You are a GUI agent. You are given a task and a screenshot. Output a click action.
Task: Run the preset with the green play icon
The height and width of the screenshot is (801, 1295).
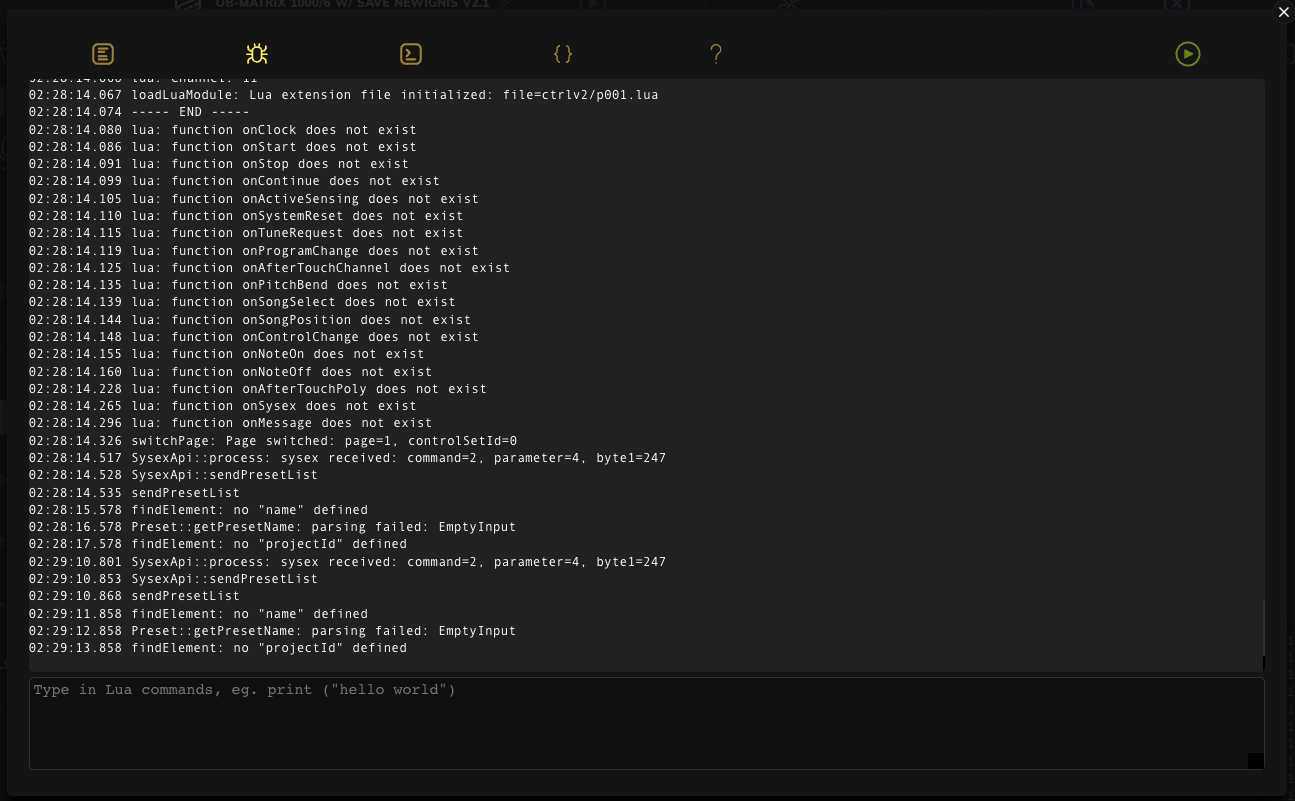coord(1188,54)
